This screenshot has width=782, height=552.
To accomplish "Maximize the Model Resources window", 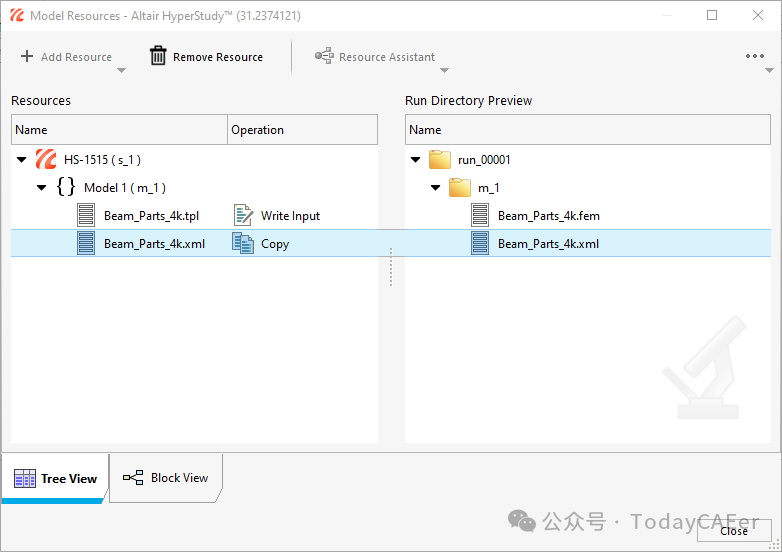I will point(712,15).
